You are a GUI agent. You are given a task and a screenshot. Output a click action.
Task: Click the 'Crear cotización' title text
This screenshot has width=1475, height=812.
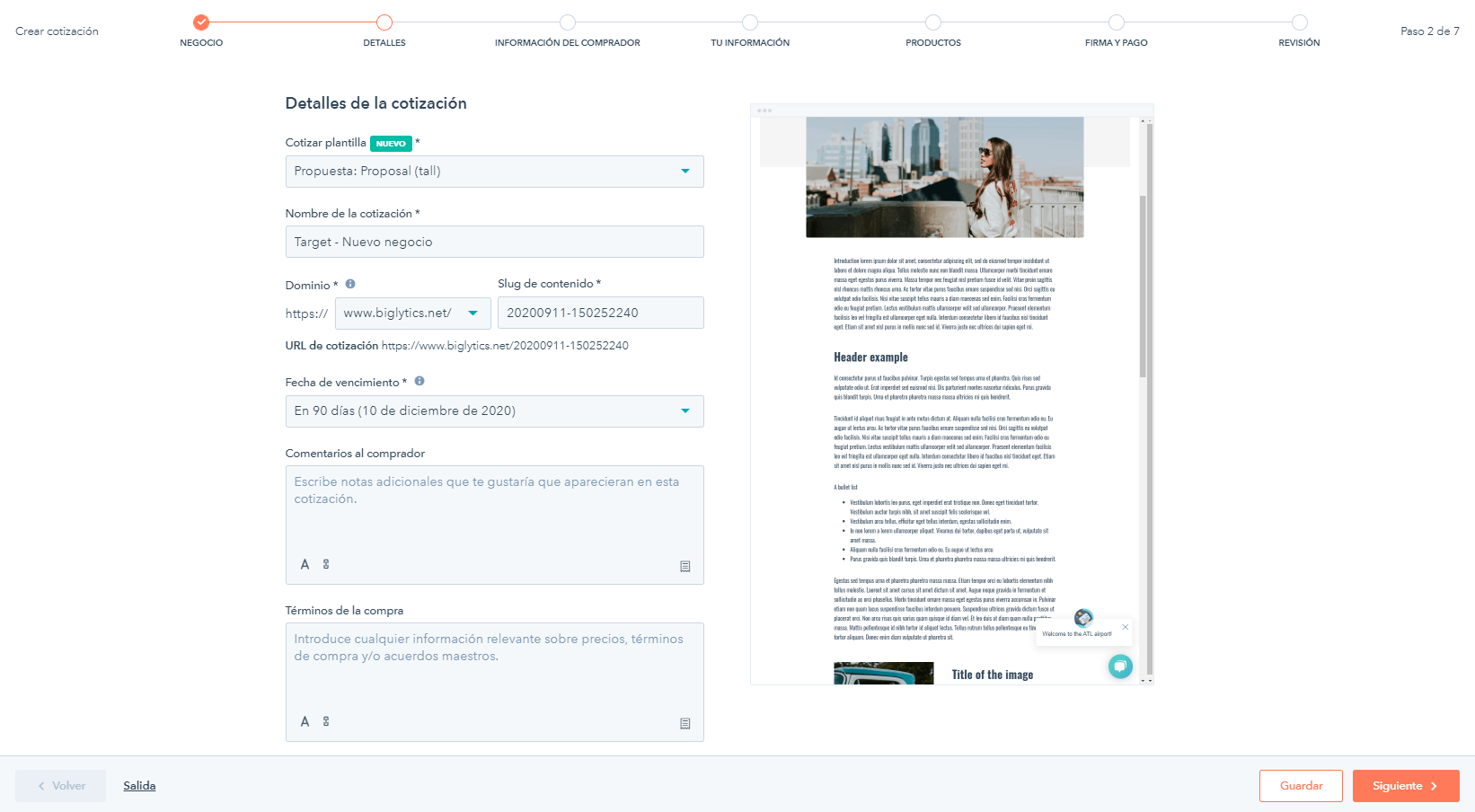point(57,31)
